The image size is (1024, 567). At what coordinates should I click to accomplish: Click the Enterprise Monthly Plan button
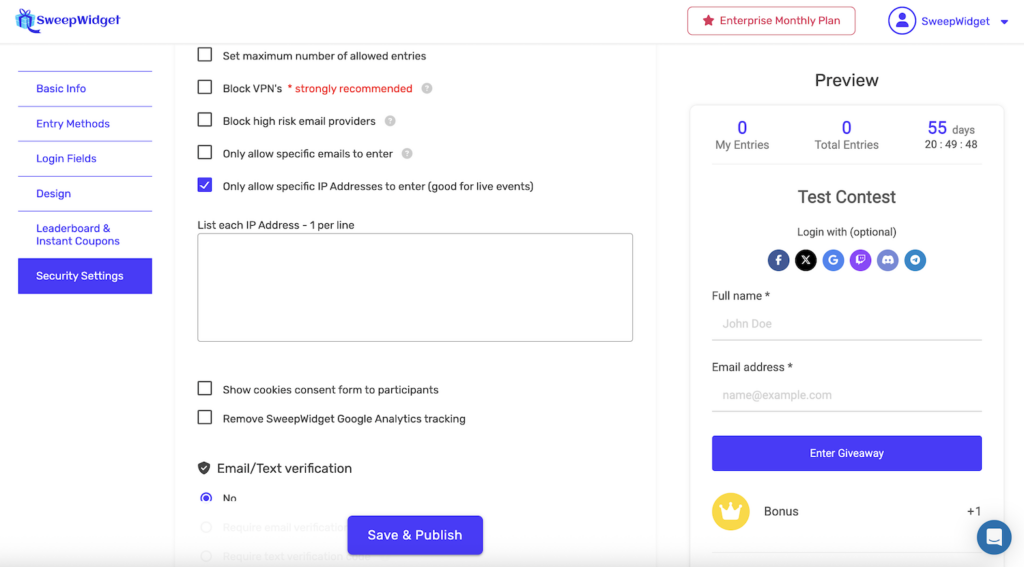coord(771,21)
